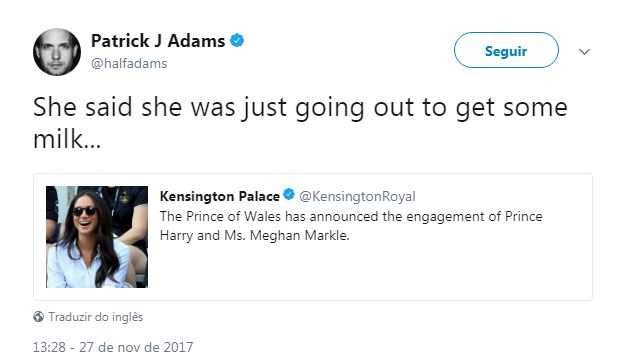
Task: Click the globe icon before Traduzir
Action: (38, 317)
